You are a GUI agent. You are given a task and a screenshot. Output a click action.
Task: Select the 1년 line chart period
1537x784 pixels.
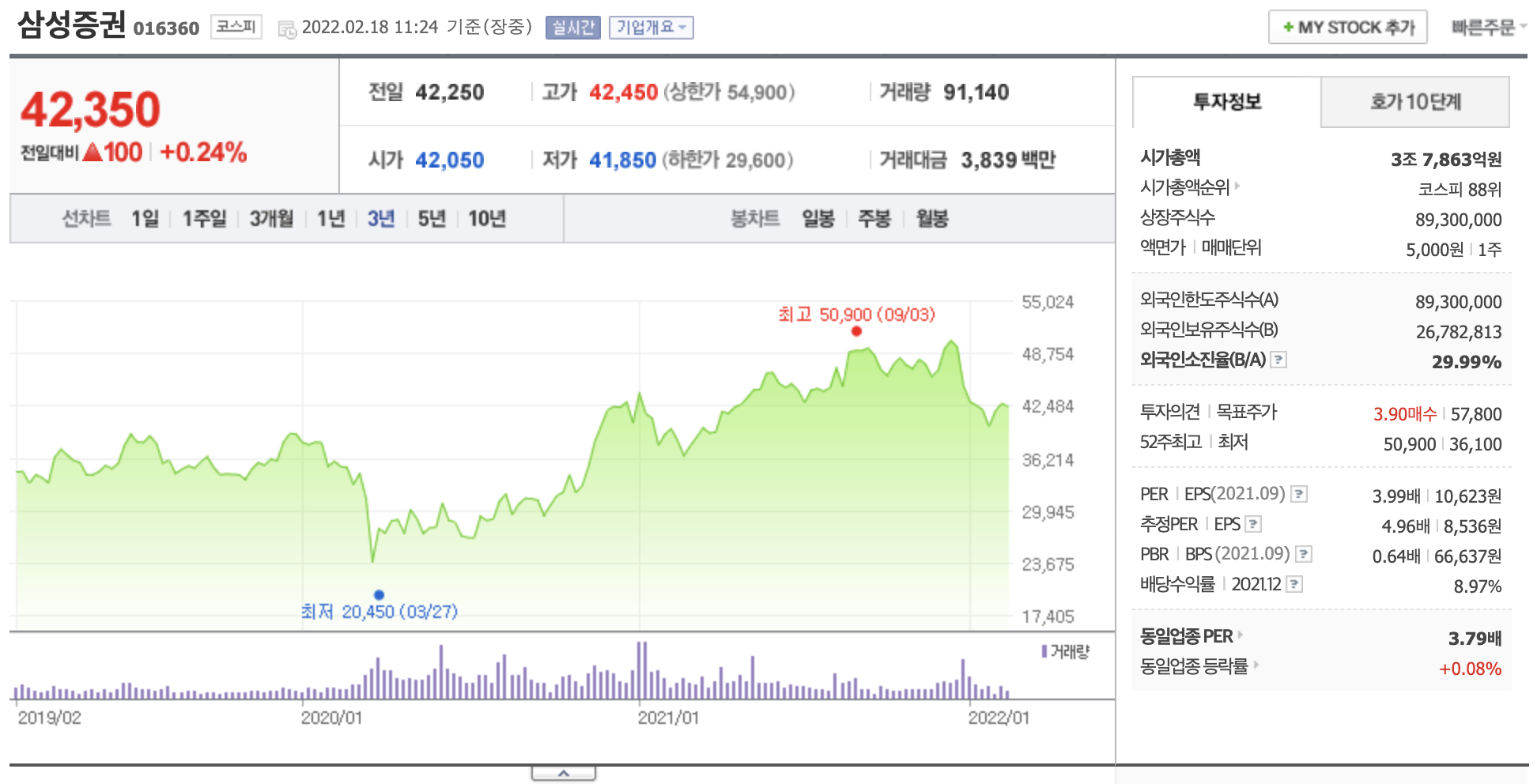[x=330, y=218]
